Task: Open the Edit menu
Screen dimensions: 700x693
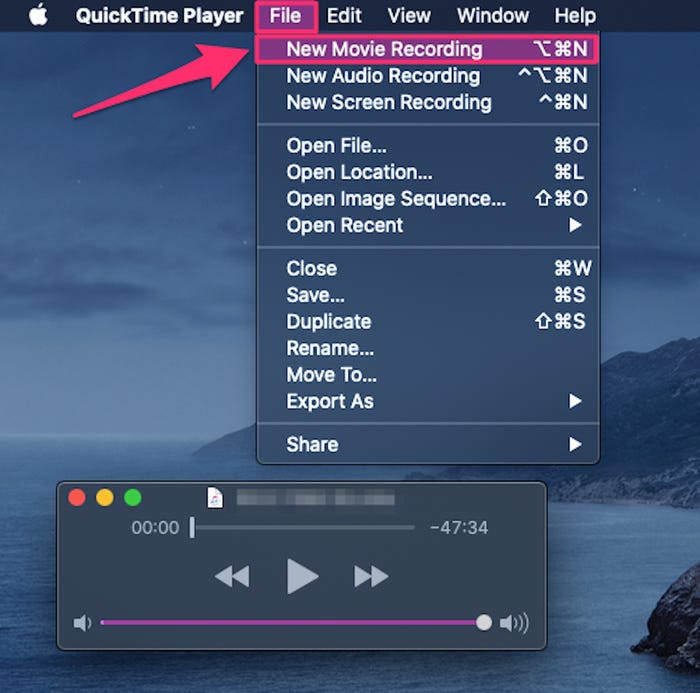Action: coord(344,16)
